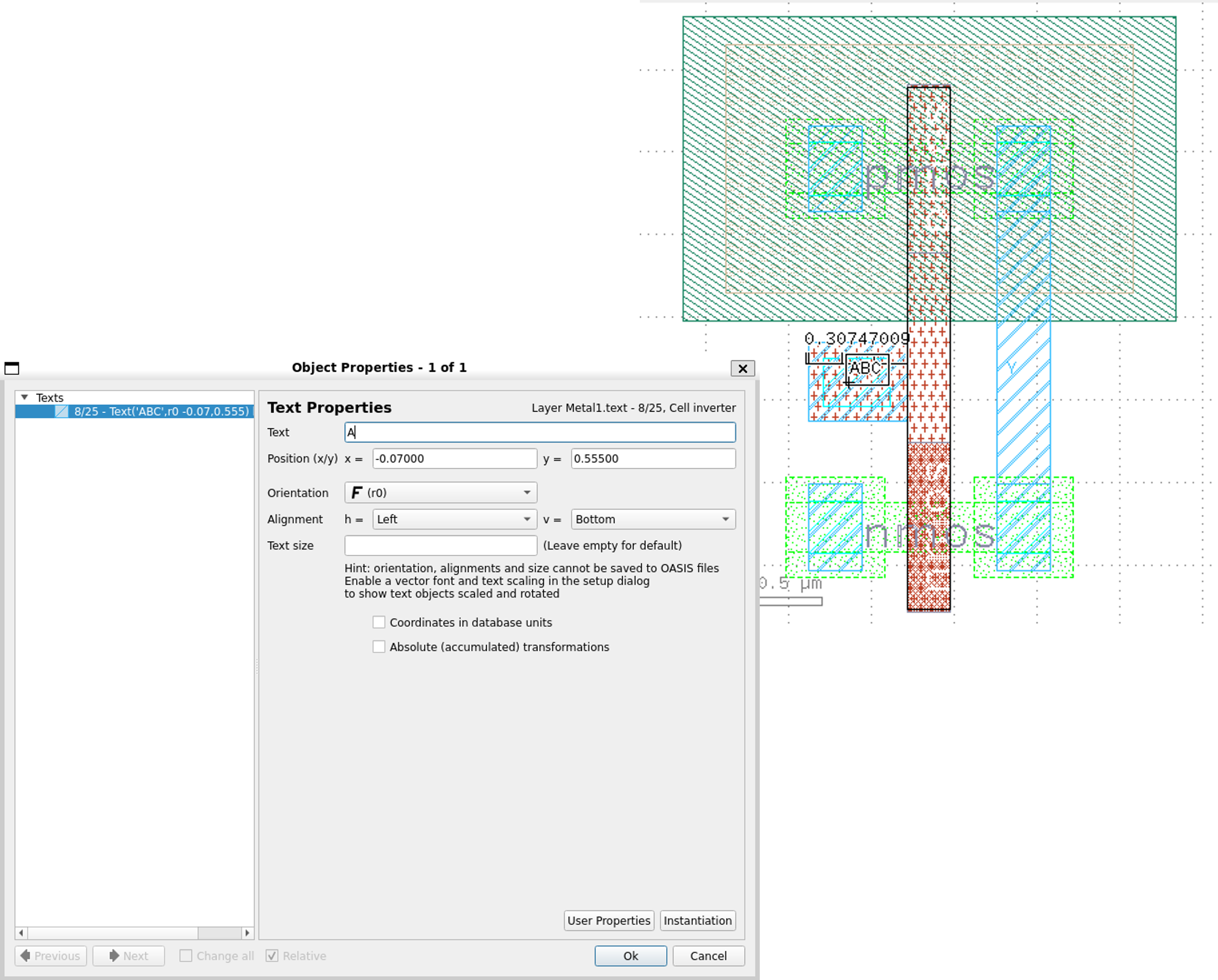Click the Instantiation button
1218x980 pixels.
pyautogui.click(x=697, y=921)
